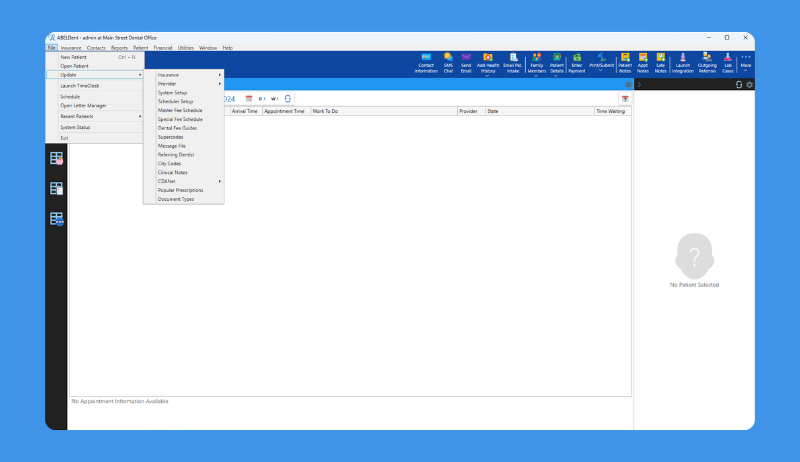
Task: Open Master Fee Schedule
Action: click(184, 110)
